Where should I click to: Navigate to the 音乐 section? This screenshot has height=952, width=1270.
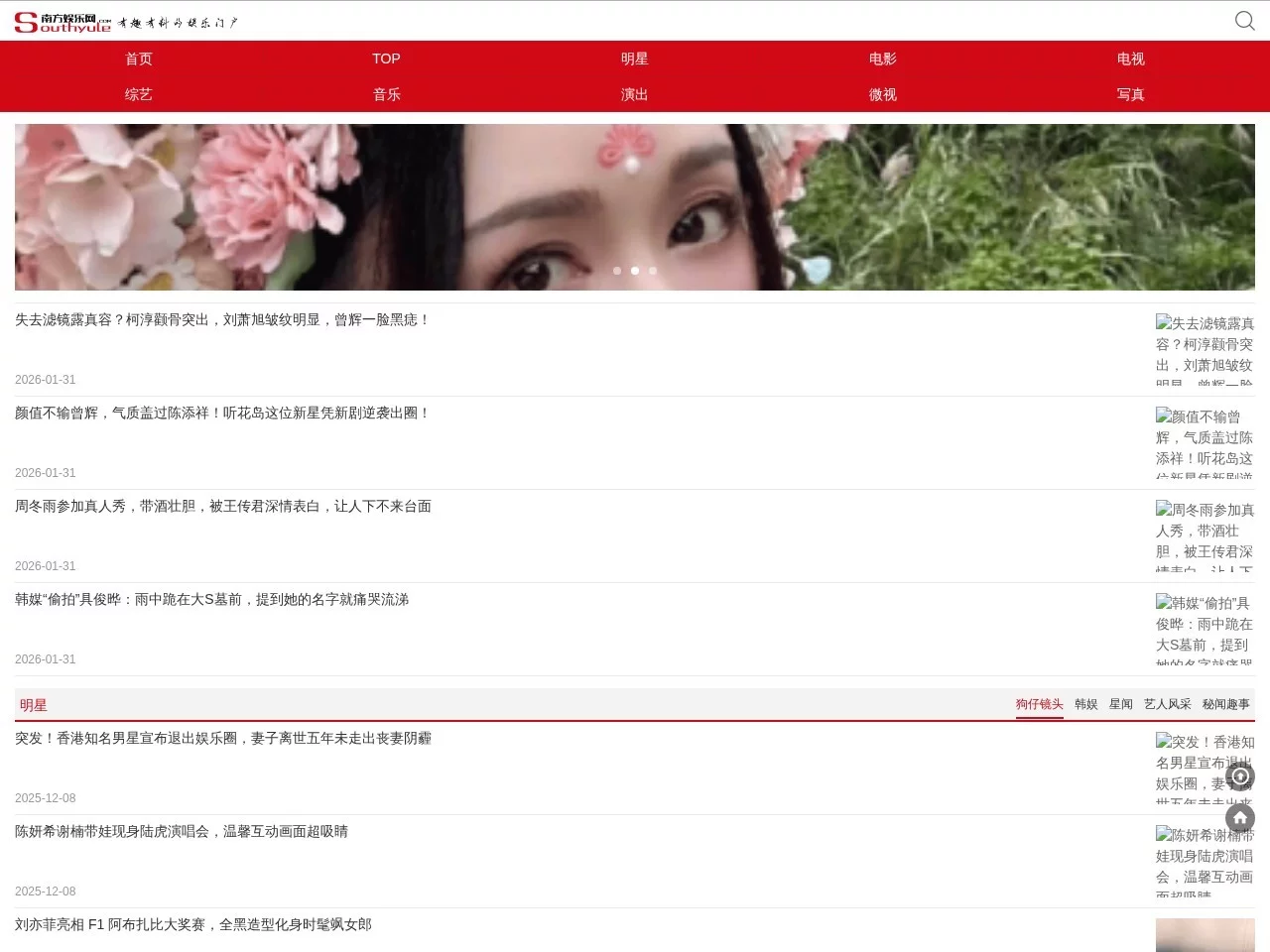point(386,94)
